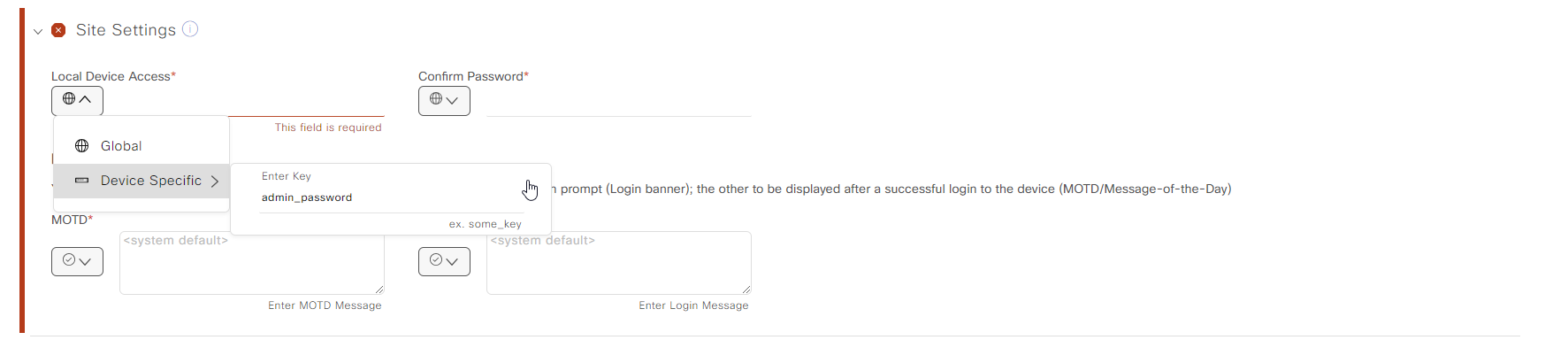Open the Login message default-value dropdown
This screenshot has width=1568, height=340.
(444, 261)
